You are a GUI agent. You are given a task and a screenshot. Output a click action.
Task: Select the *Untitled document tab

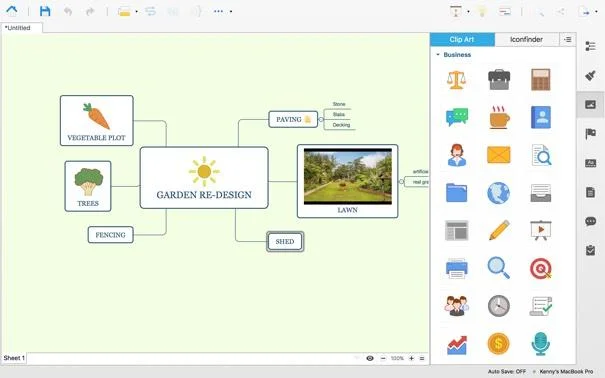click(22, 28)
